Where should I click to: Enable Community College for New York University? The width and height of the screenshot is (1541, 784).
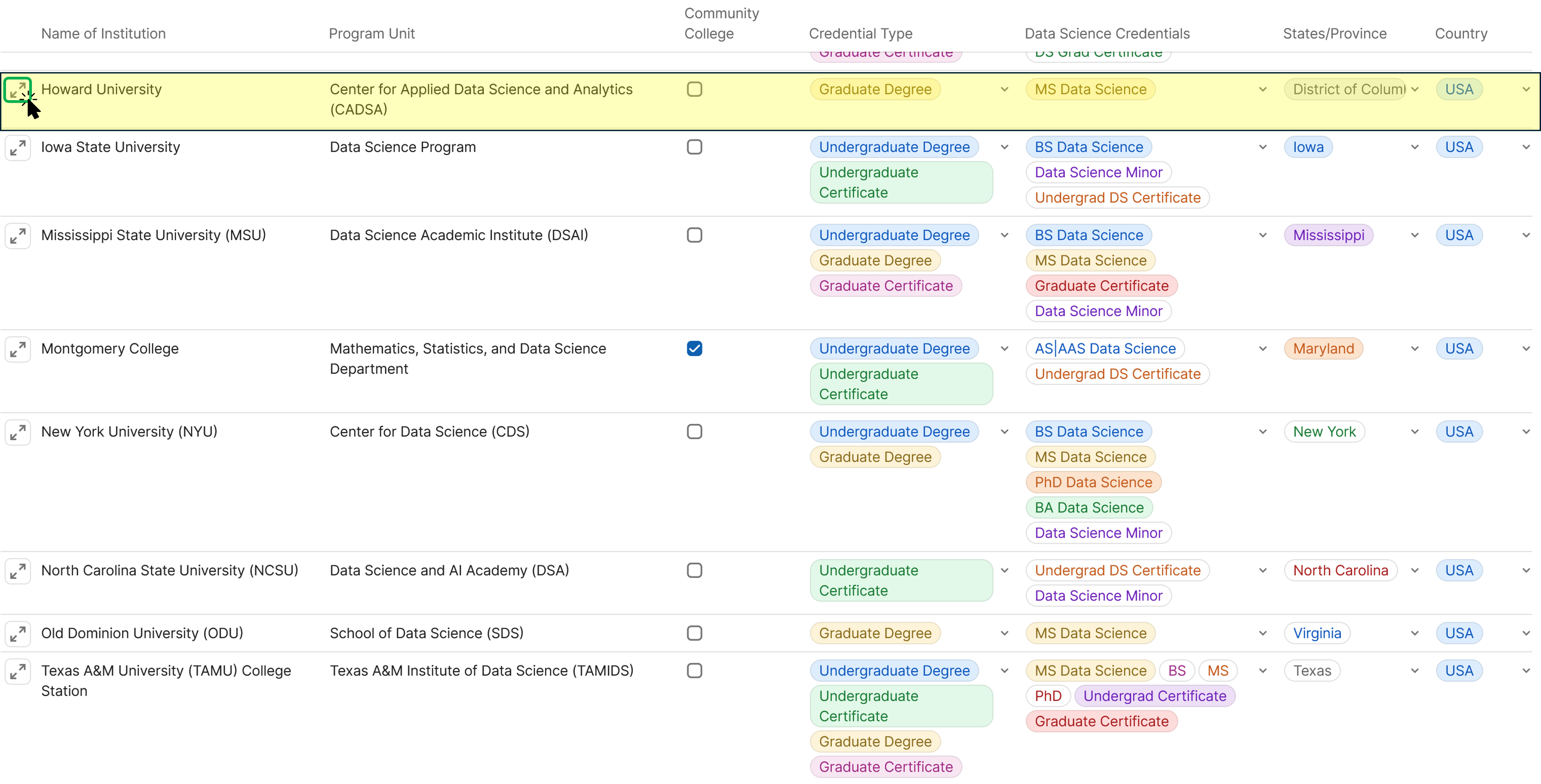tap(694, 431)
